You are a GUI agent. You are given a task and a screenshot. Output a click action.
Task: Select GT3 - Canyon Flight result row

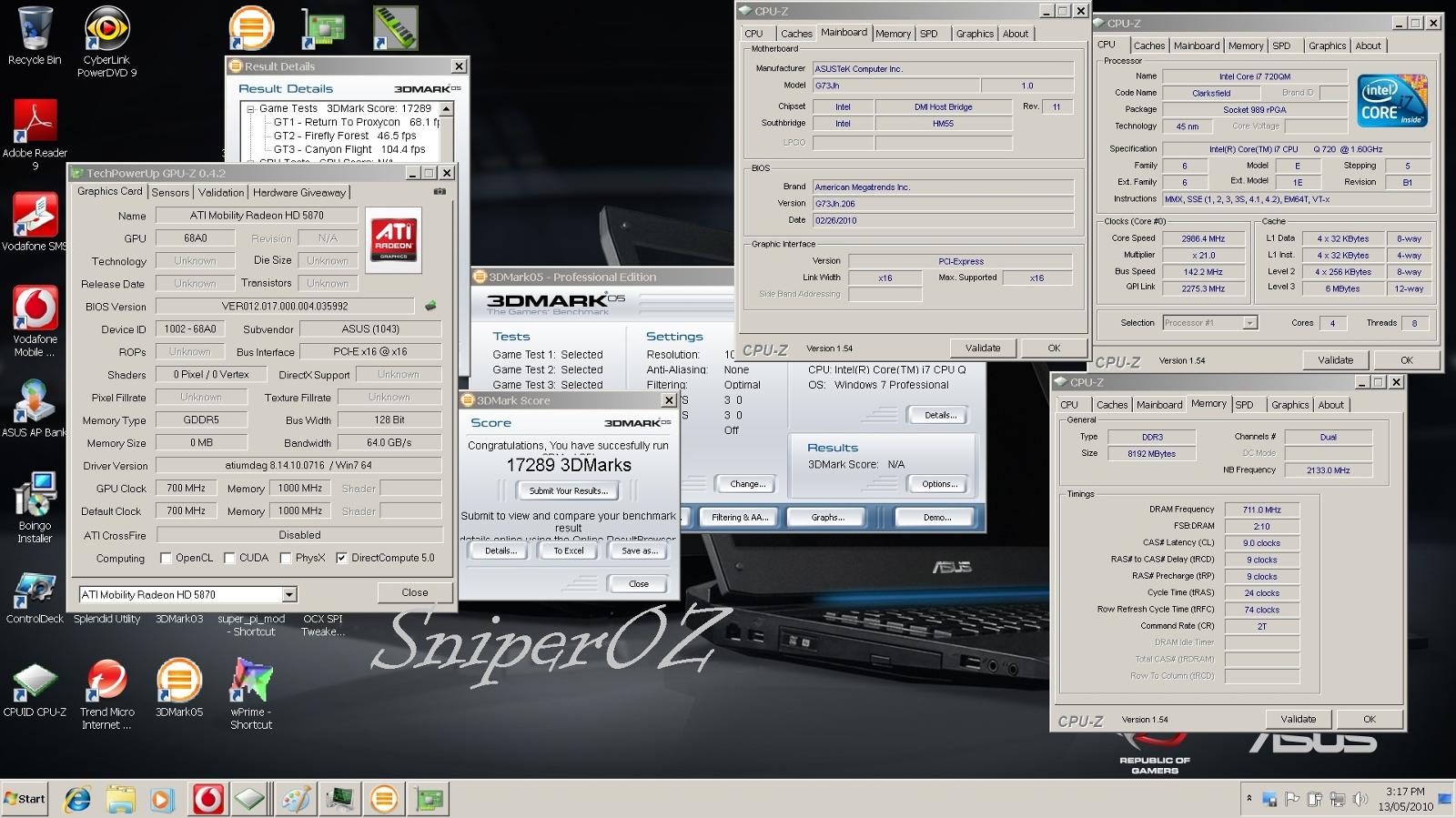[x=349, y=149]
